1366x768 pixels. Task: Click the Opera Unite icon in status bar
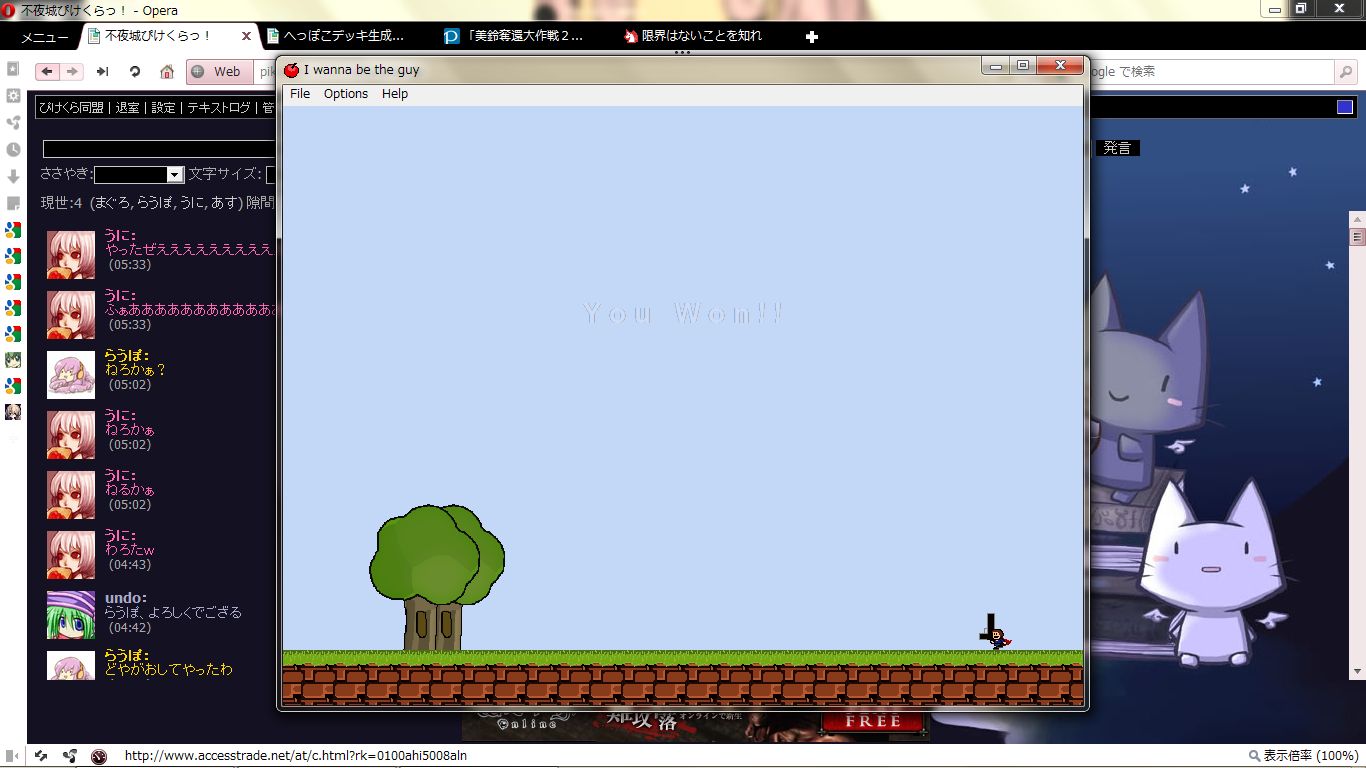click(70, 756)
